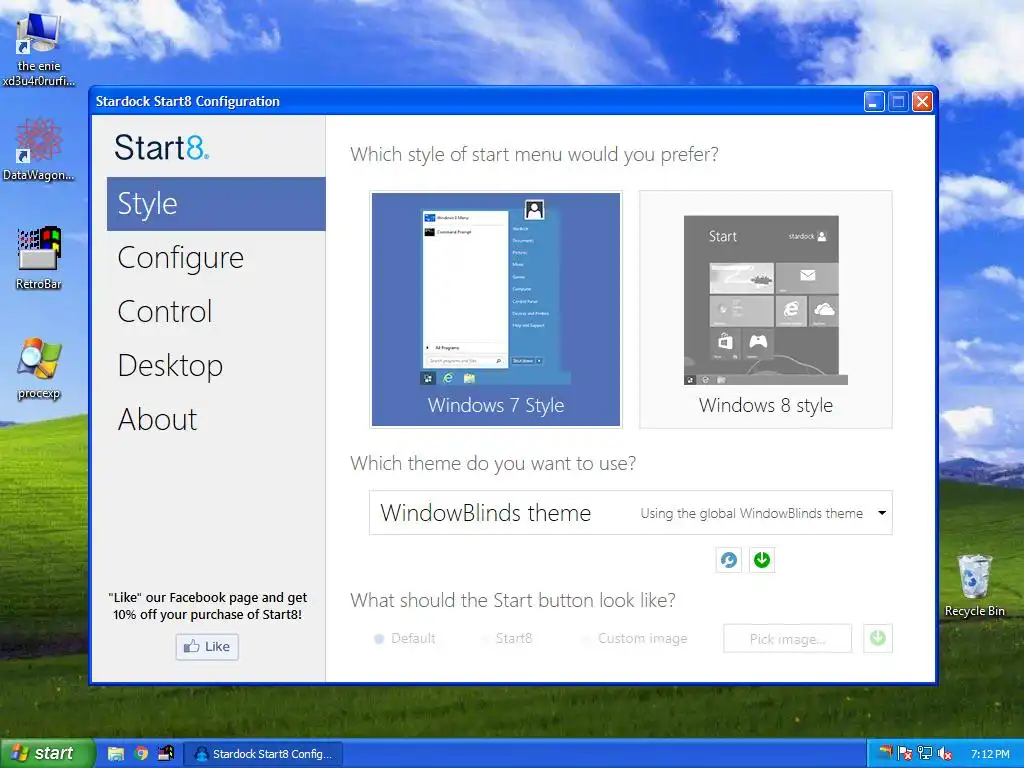Open the Control section
The width and height of the screenshot is (1024, 768).
[x=165, y=312]
